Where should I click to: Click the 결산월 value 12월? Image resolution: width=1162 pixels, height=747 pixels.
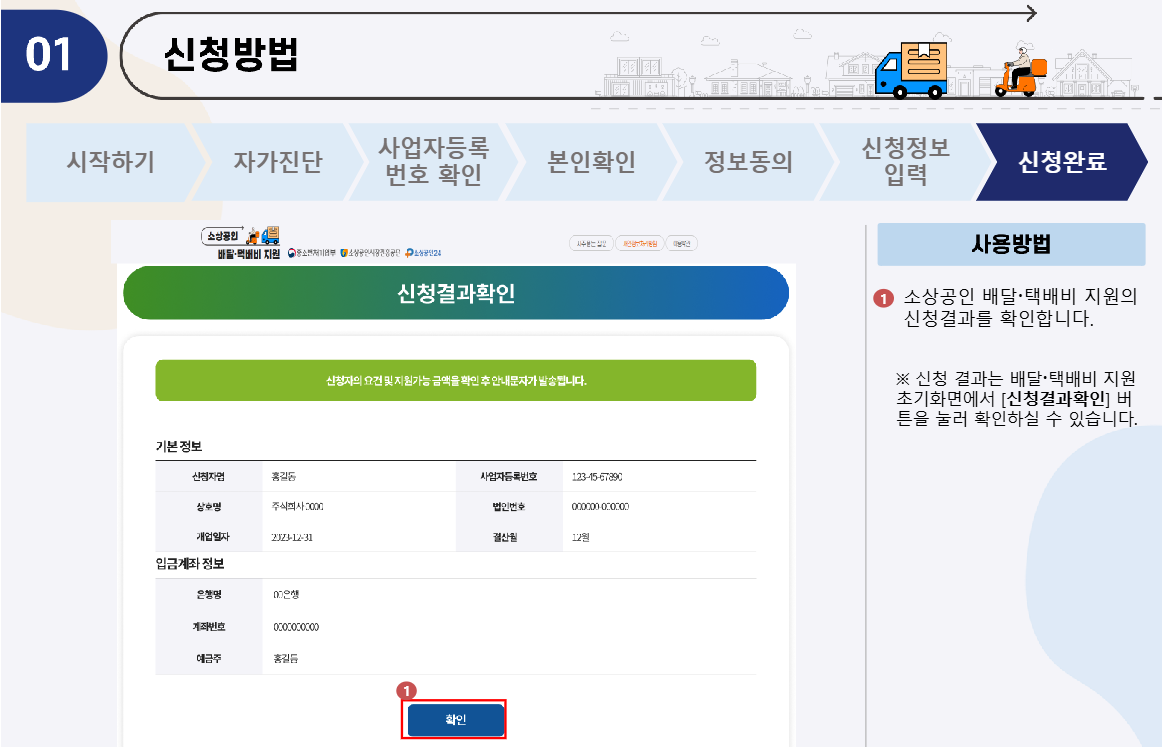pyautogui.click(x=580, y=537)
